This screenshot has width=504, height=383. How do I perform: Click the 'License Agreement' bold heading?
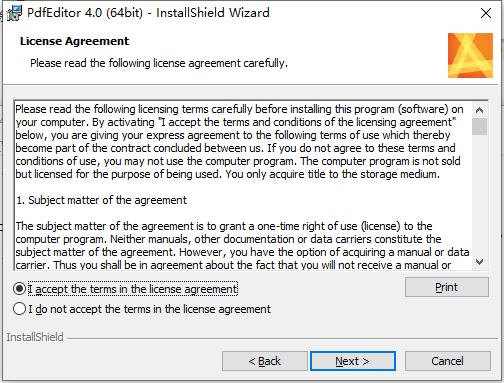pos(74,41)
